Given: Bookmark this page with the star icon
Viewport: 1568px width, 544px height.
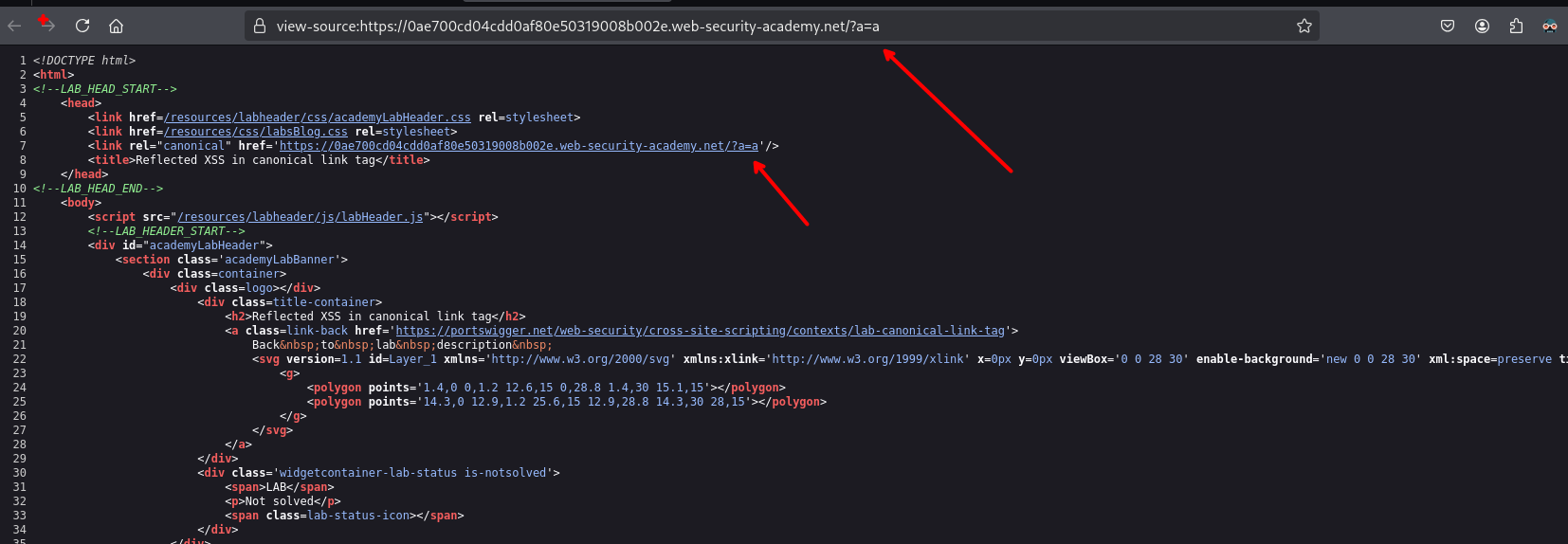Looking at the screenshot, I should [1304, 27].
